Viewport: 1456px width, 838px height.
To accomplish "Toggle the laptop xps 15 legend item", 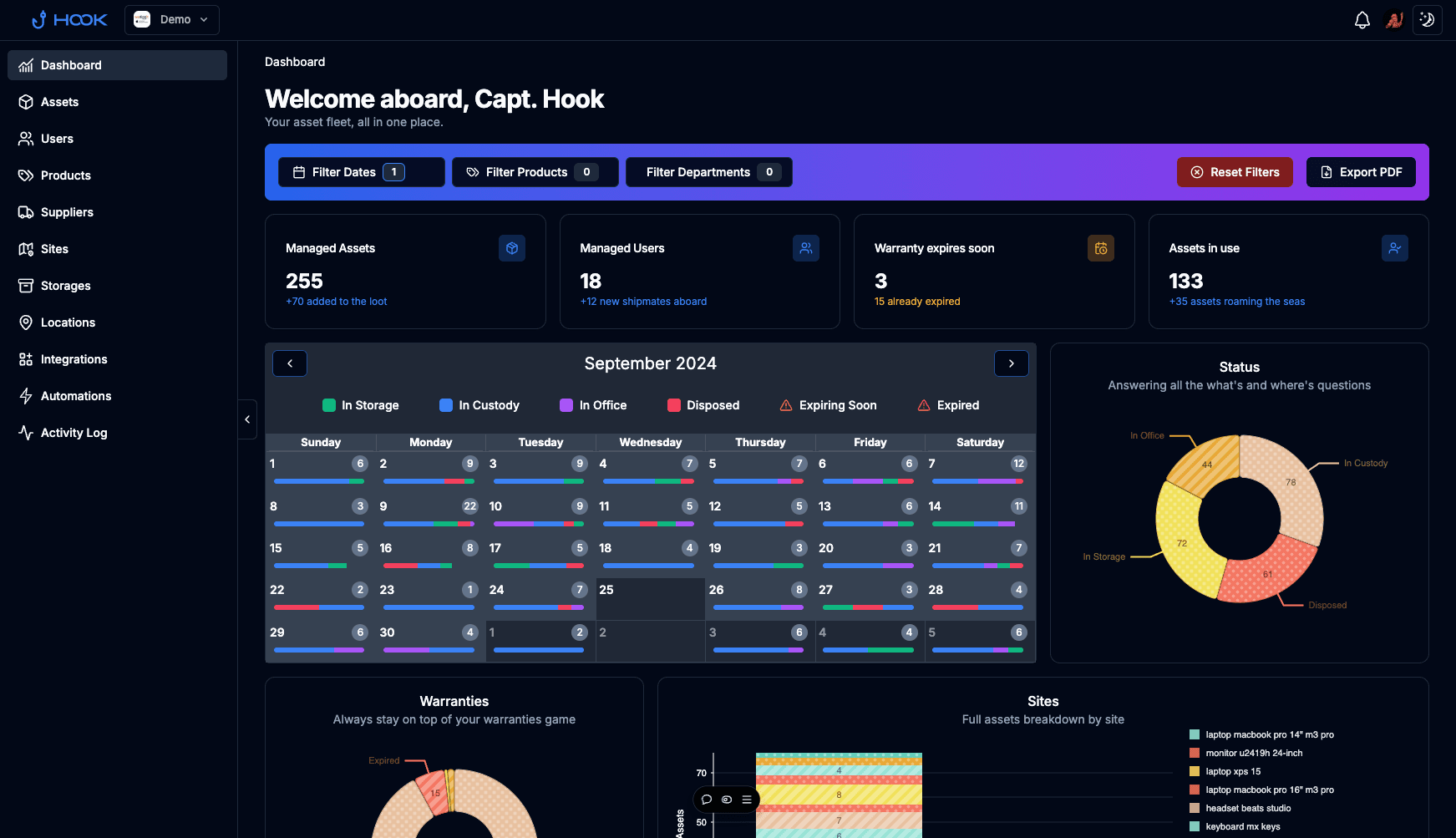I will (1233, 771).
